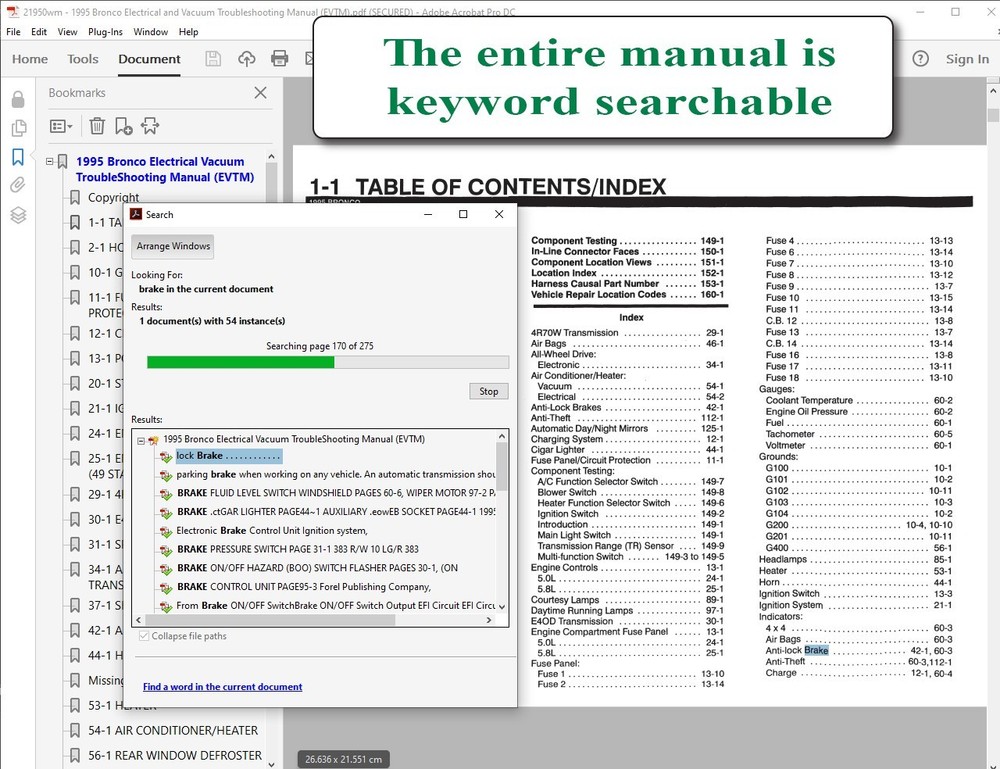Select 'parking brake when working' search result
The width and height of the screenshot is (1000, 769).
[335, 474]
